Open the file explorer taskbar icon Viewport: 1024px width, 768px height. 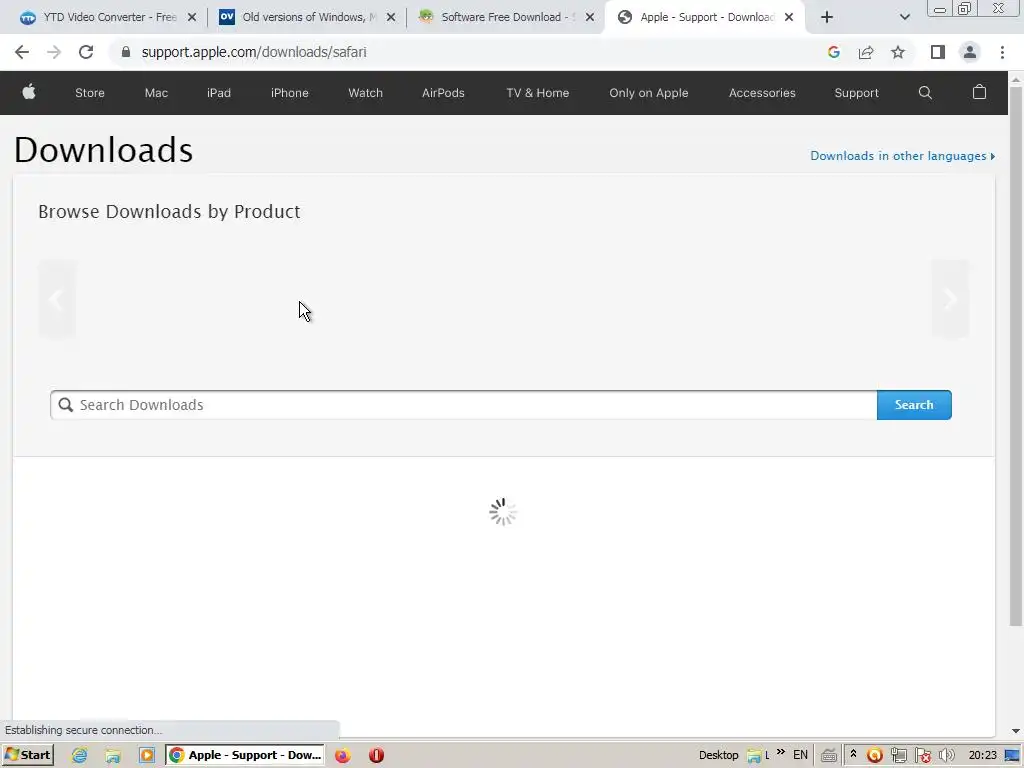pyautogui.click(x=113, y=756)
